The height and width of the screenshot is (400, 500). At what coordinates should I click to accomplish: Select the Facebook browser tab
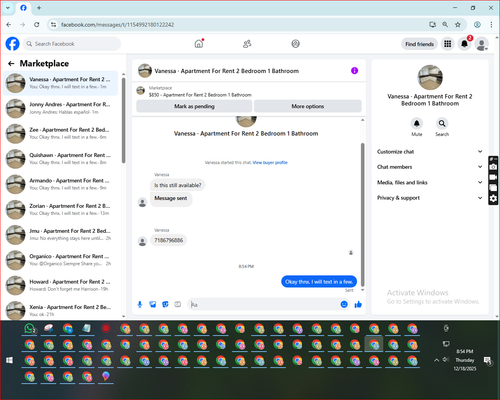pos(23,8)
